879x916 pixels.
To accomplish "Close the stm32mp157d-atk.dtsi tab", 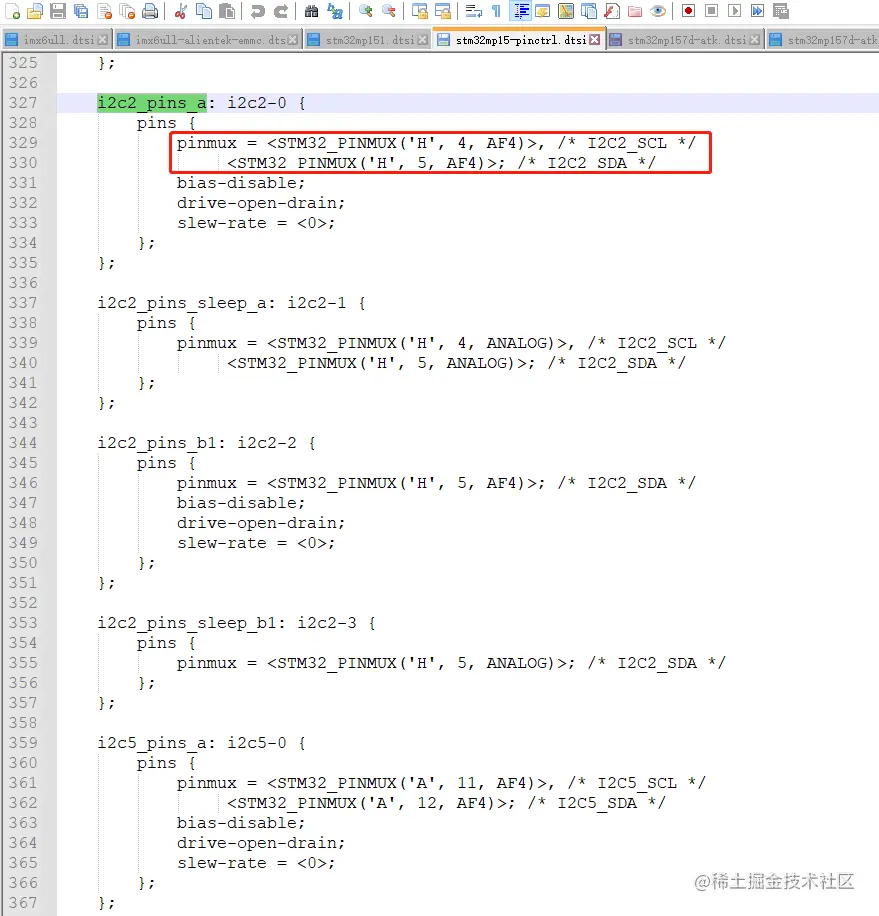I will pos(755,40).
